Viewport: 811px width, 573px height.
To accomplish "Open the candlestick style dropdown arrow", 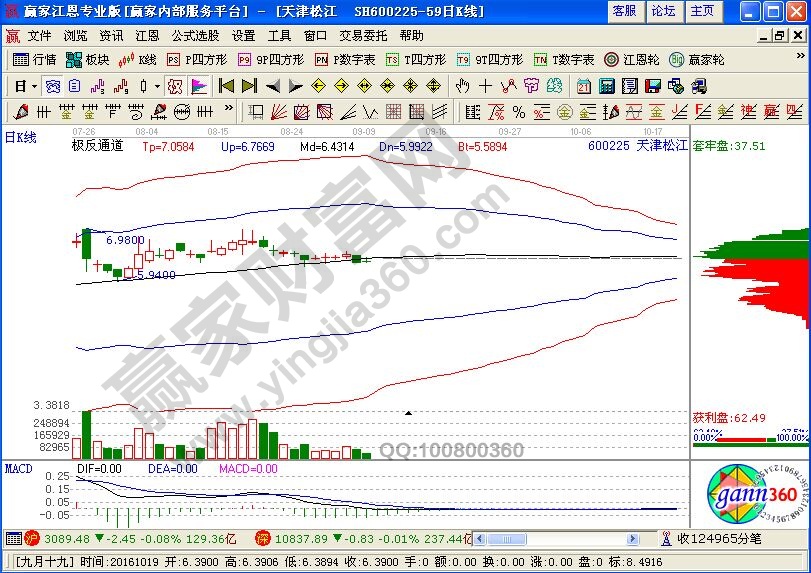I will (x=157, y=86).
